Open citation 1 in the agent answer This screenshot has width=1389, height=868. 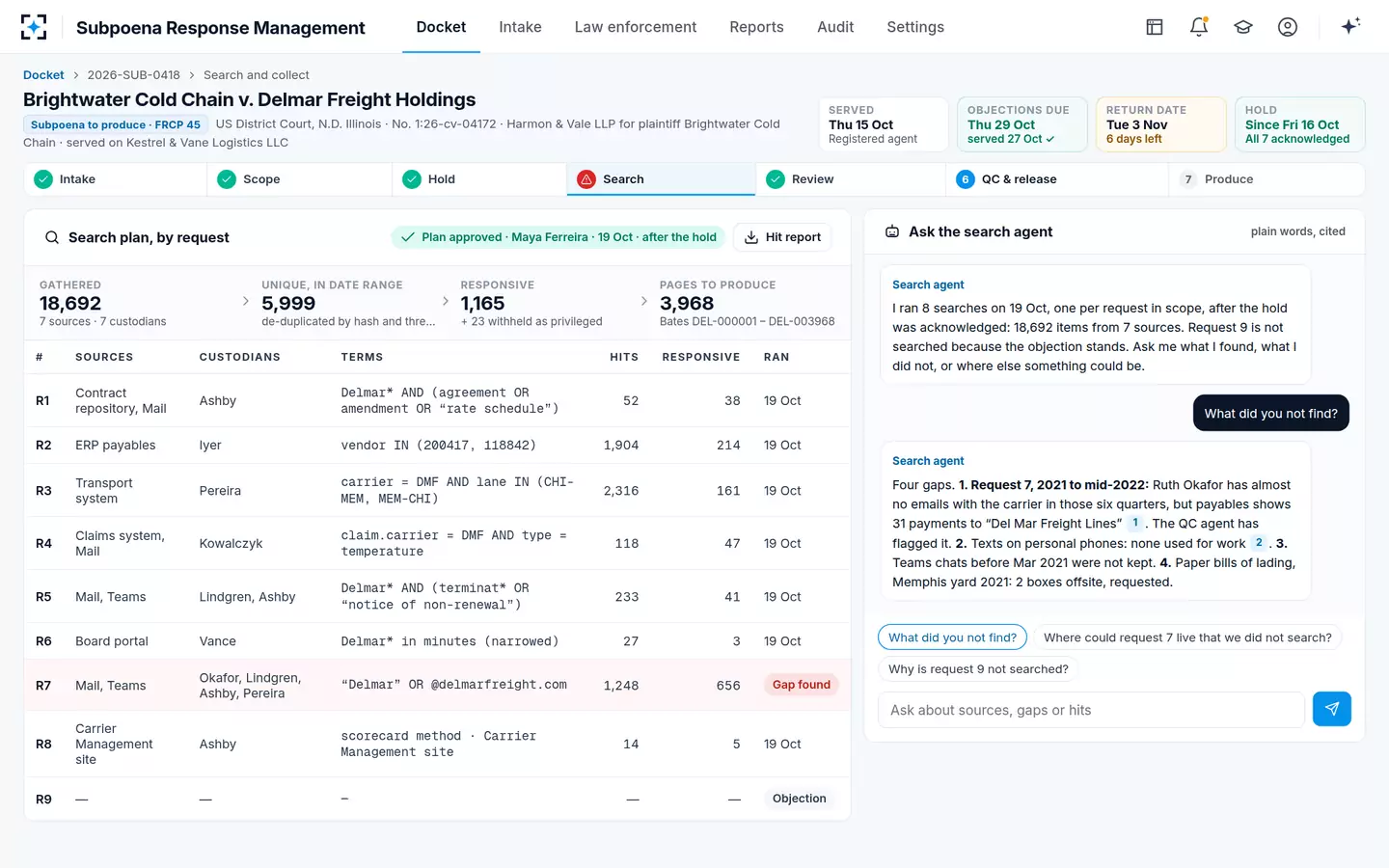coord(1135,523)
